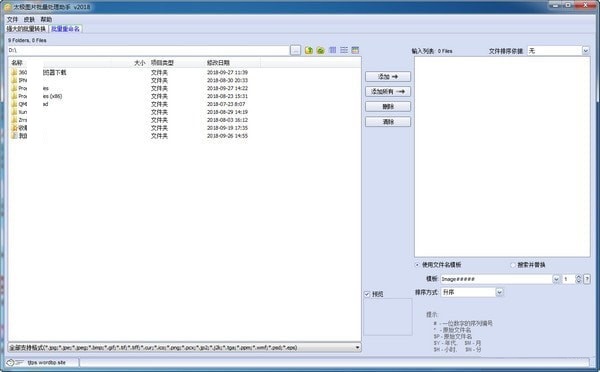
Task: Select the folder icon of the 360 row
Action: coord(14,72)
